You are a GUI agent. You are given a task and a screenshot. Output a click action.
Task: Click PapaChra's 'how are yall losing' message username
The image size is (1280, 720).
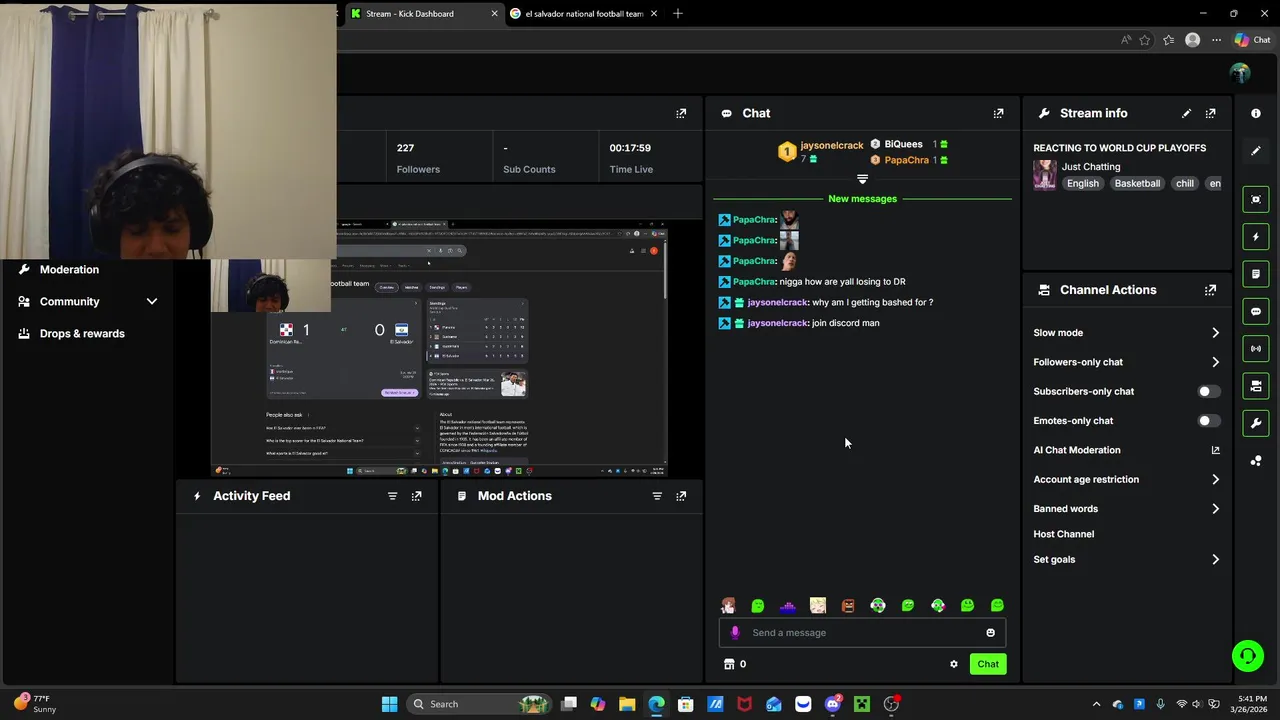(x=754, y=282)
